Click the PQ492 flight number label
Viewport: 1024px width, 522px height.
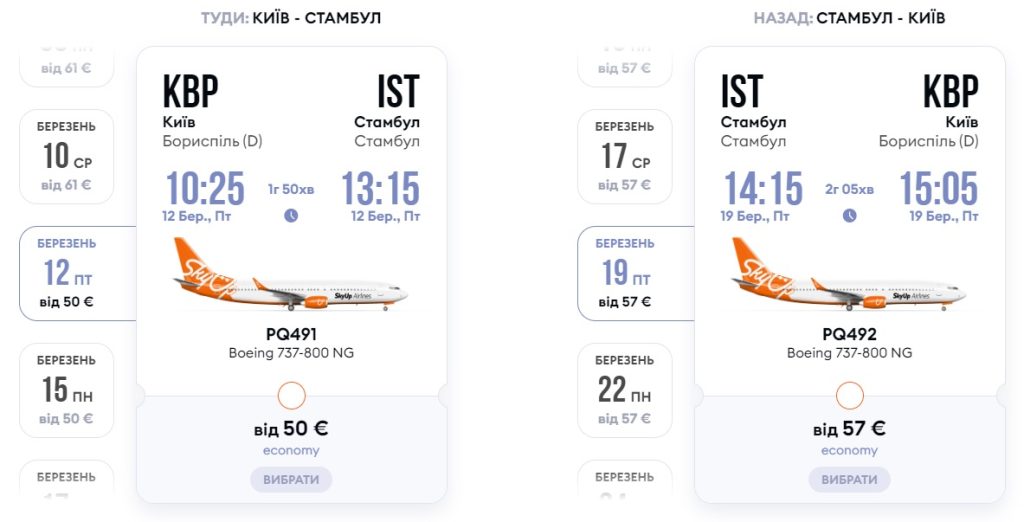point(849,335)
